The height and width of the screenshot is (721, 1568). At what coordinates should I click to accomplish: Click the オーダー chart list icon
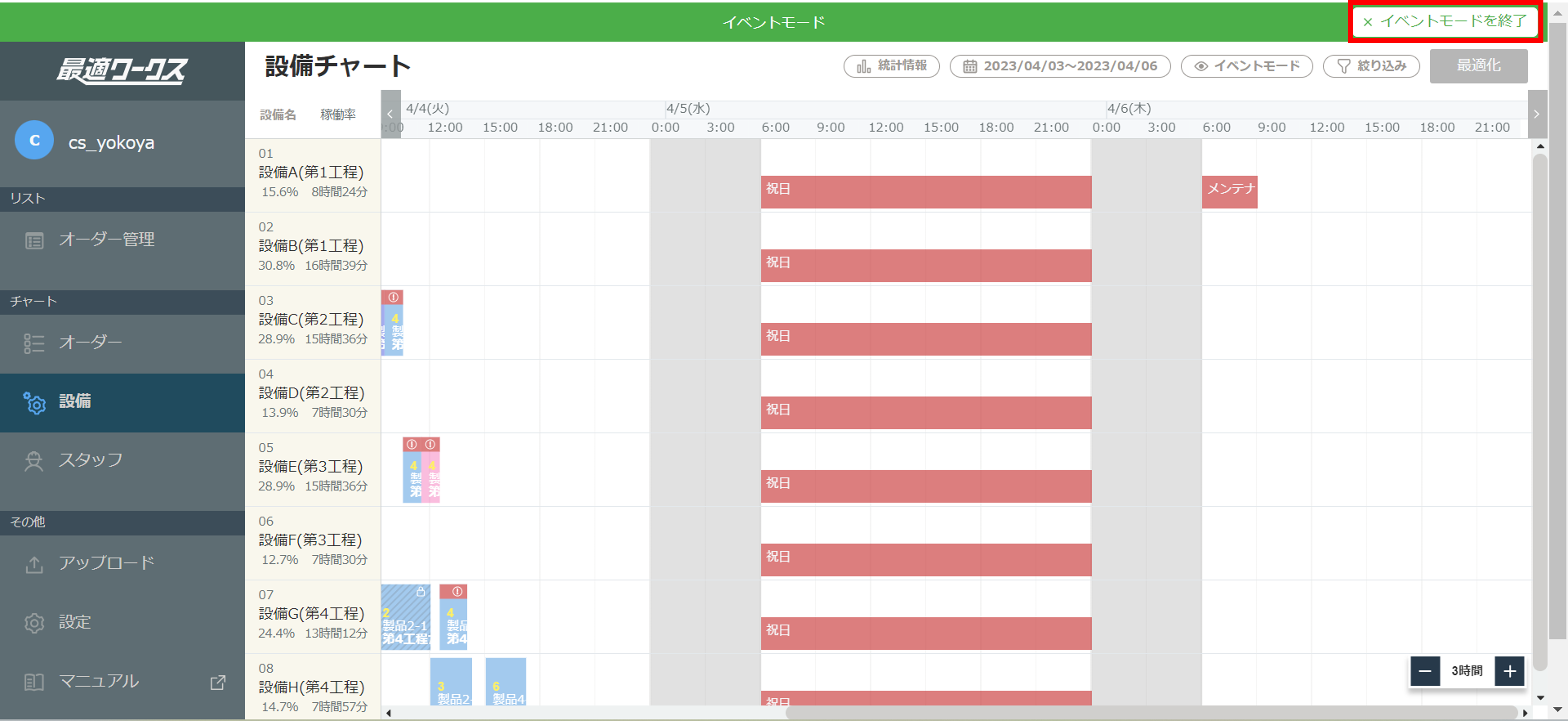(x=34, y=343)
